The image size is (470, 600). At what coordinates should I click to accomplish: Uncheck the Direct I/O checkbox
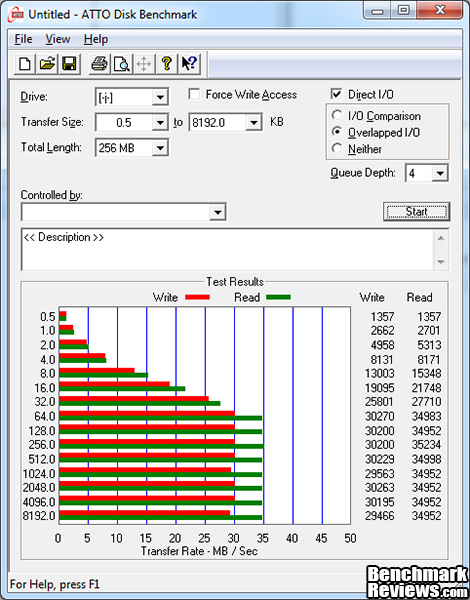click(x=336, y=94)
